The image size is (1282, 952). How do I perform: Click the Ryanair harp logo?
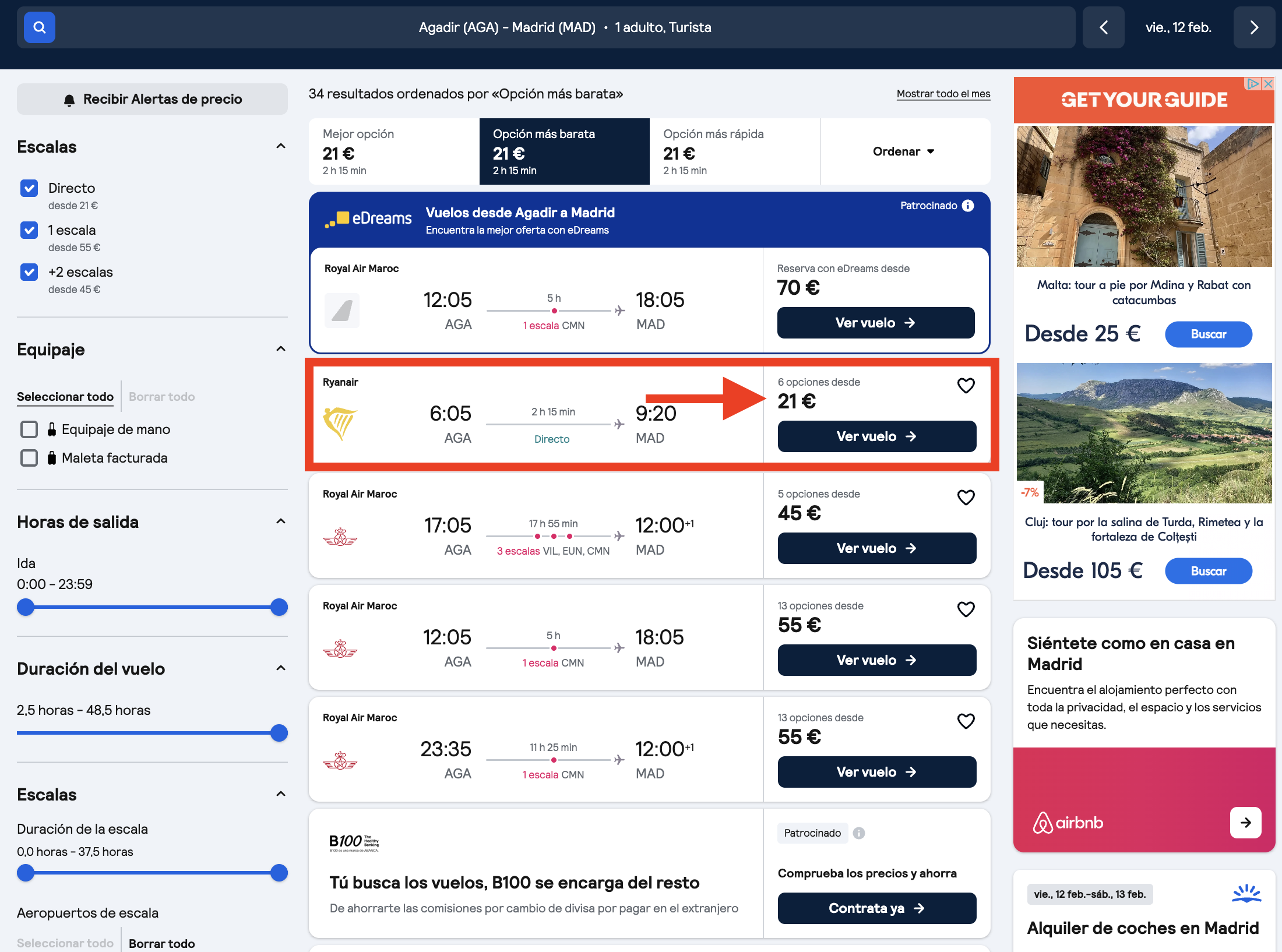click(x=340, y=424)
